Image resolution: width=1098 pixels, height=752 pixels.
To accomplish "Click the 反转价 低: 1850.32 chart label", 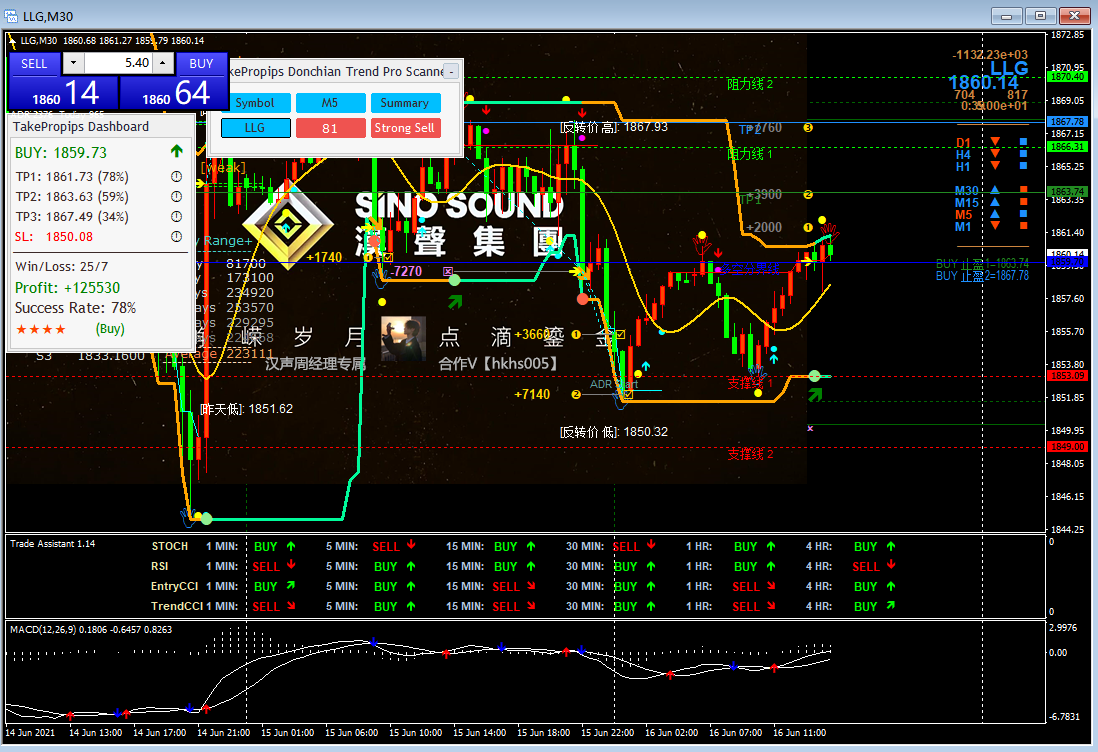I will click(x=613, y=432).
